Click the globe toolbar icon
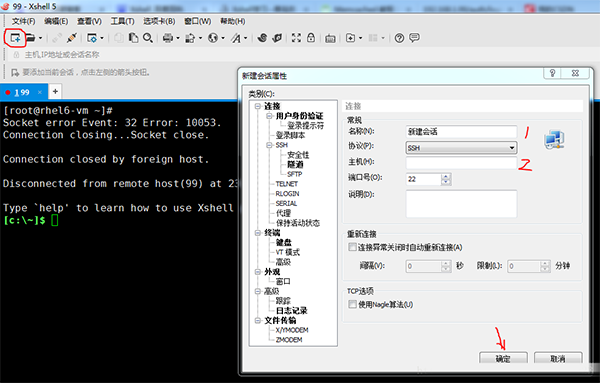 (x=213, y=38)
